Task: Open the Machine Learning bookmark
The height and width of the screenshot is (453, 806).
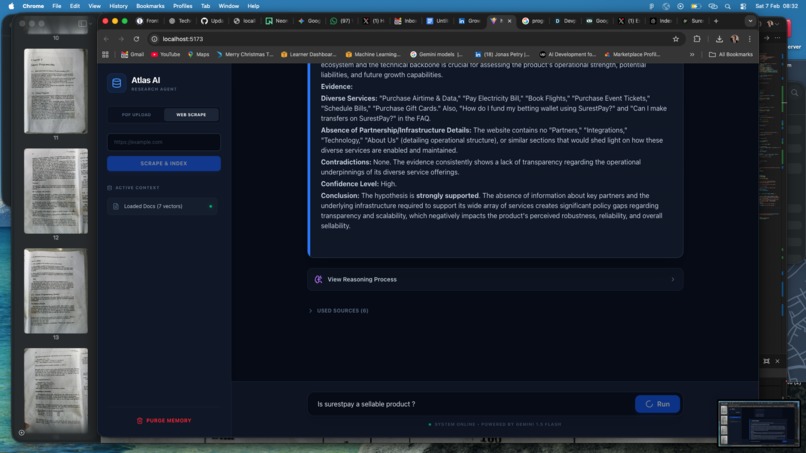Action: [373, 55]
